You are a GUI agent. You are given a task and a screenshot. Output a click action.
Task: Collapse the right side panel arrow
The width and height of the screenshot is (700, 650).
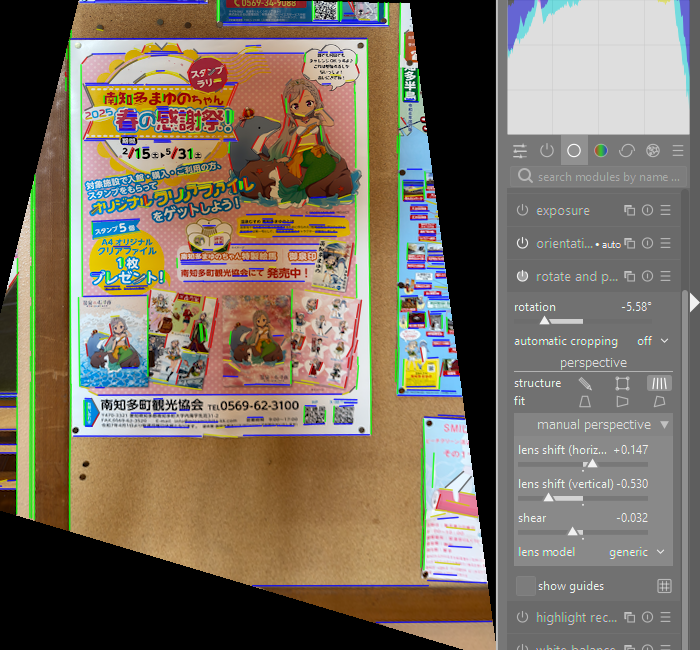(694, 303)
